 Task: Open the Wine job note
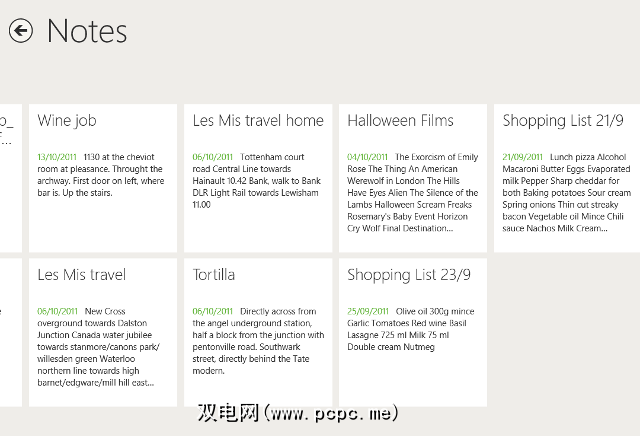tap(67, 121)
